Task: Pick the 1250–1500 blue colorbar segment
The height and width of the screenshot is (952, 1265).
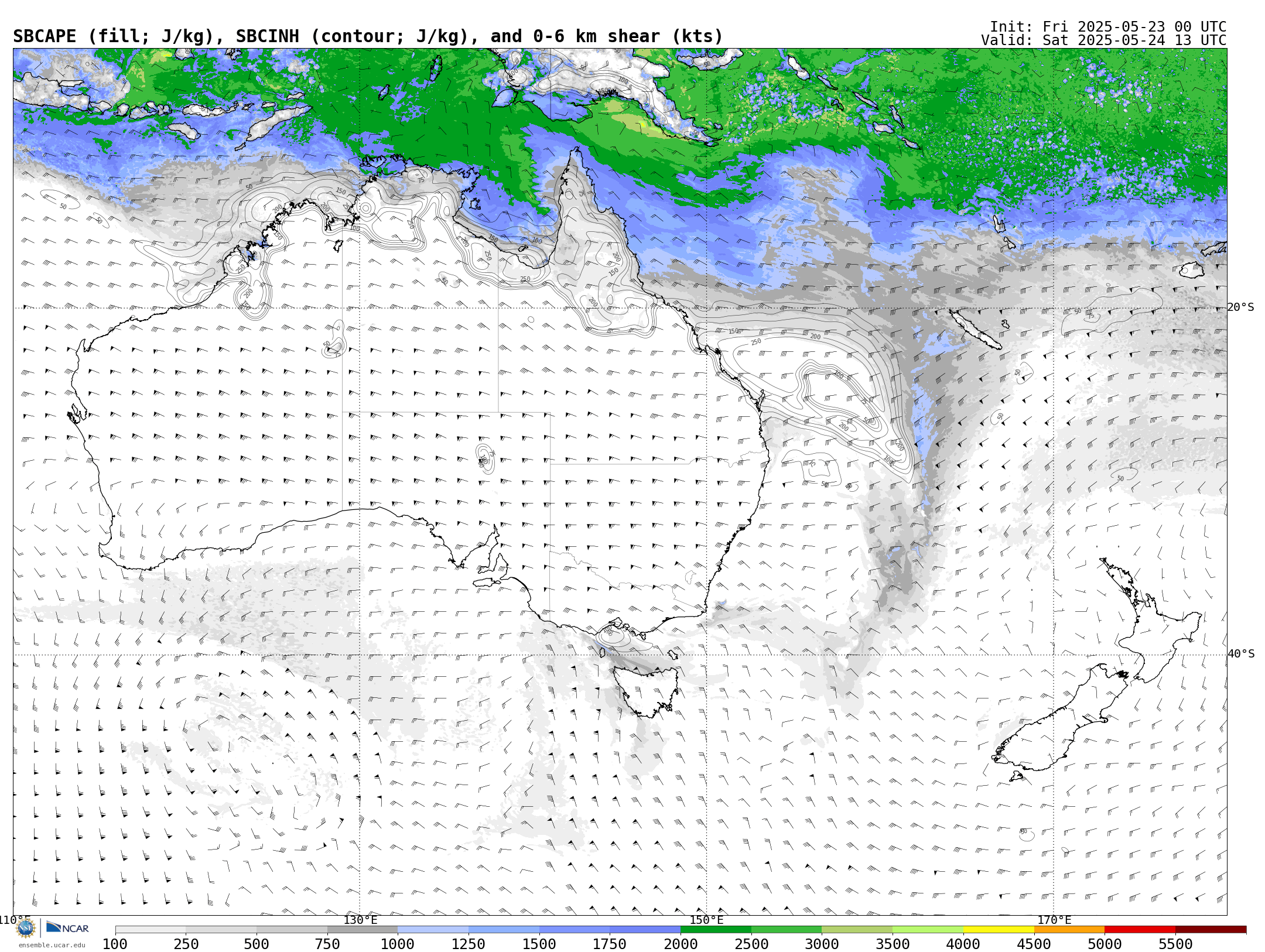Action: (504, 930)
